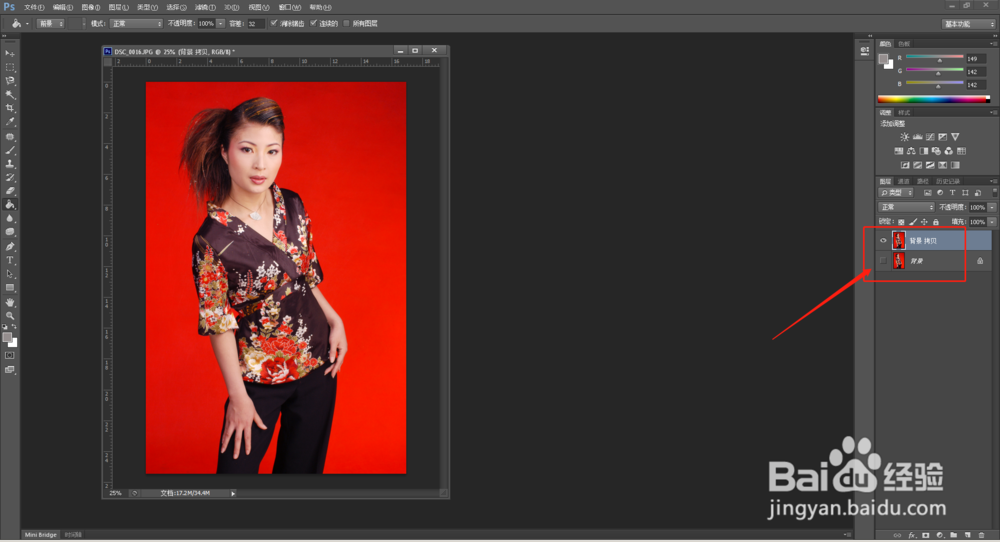Select the Magic Wand tool
This screenshot has height=542, width=1000.
[x=10, y=94]
